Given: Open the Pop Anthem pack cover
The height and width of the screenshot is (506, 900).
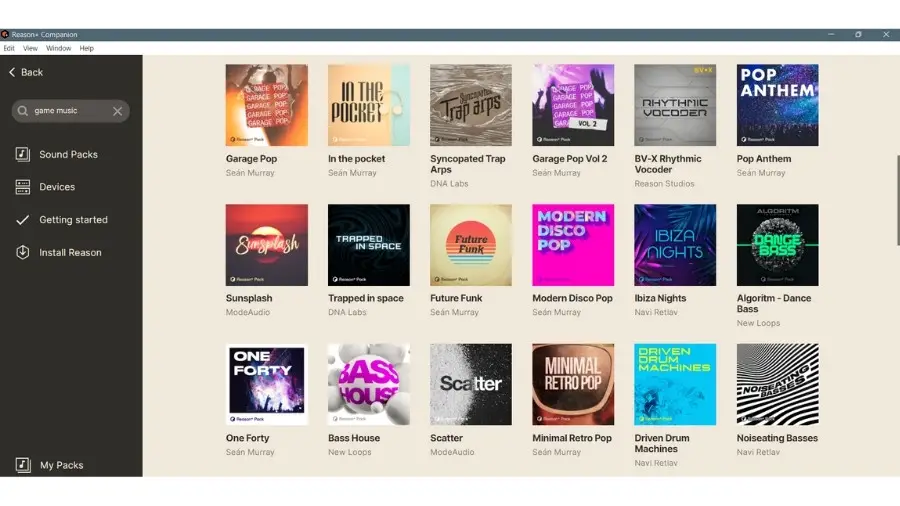Looking at the screenshot, I should tap(778, 105).
